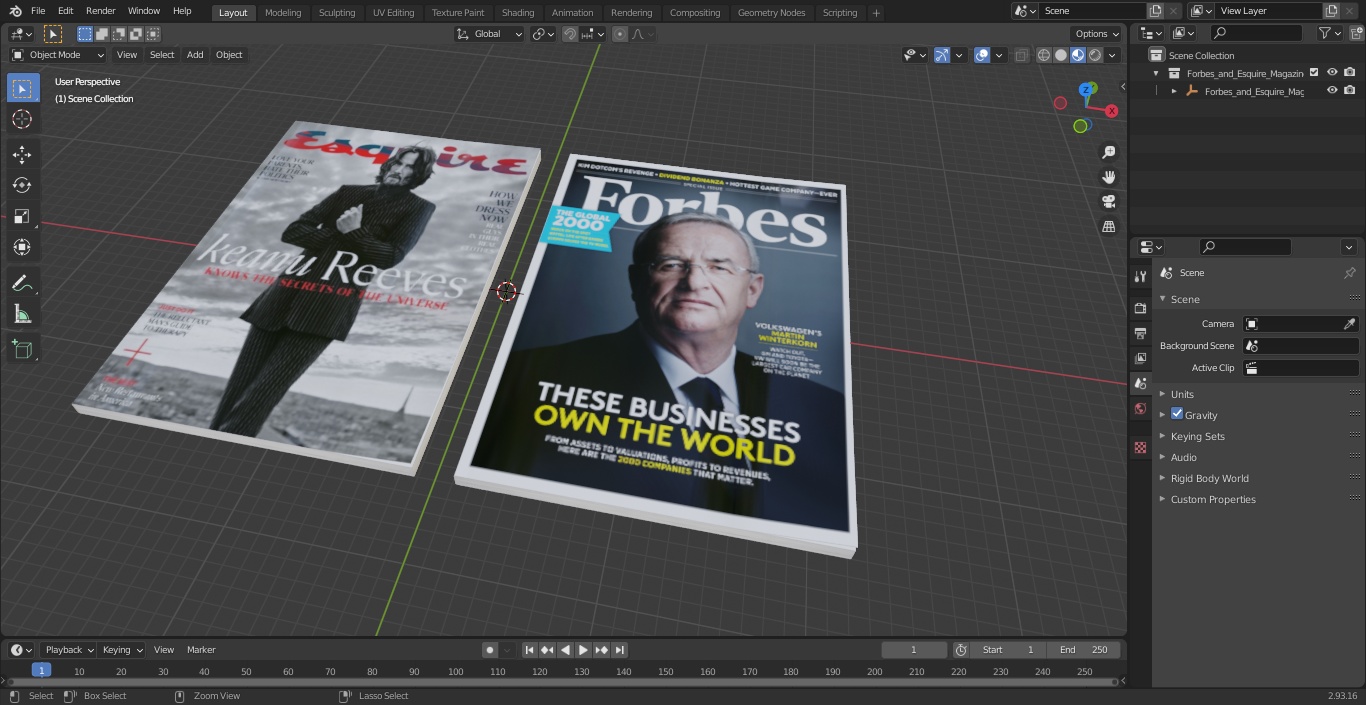This screenshot has height=705, width=1366.
Task: Activate the Scale tool
Action: pos(22,216)
